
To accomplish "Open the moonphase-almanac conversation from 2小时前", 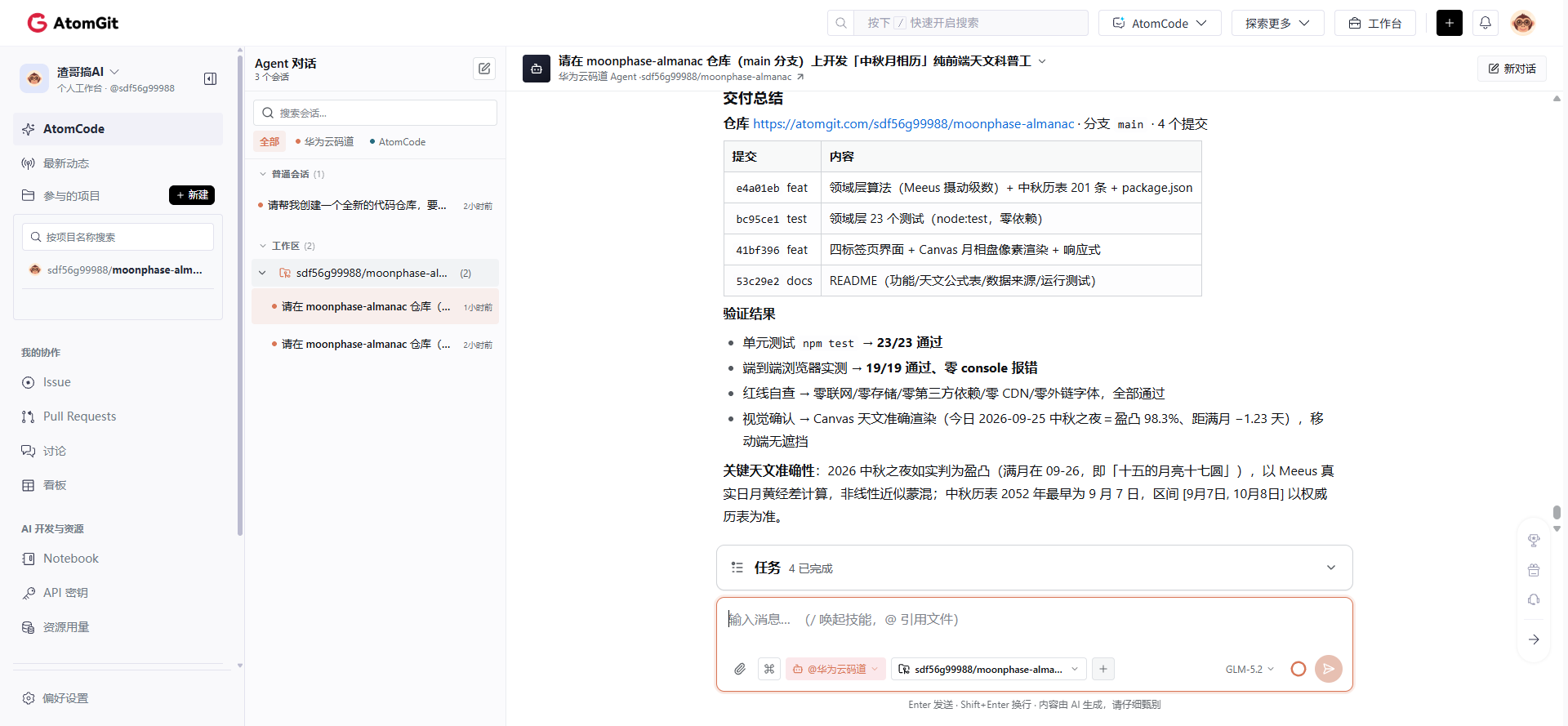I will click(375, 345).
